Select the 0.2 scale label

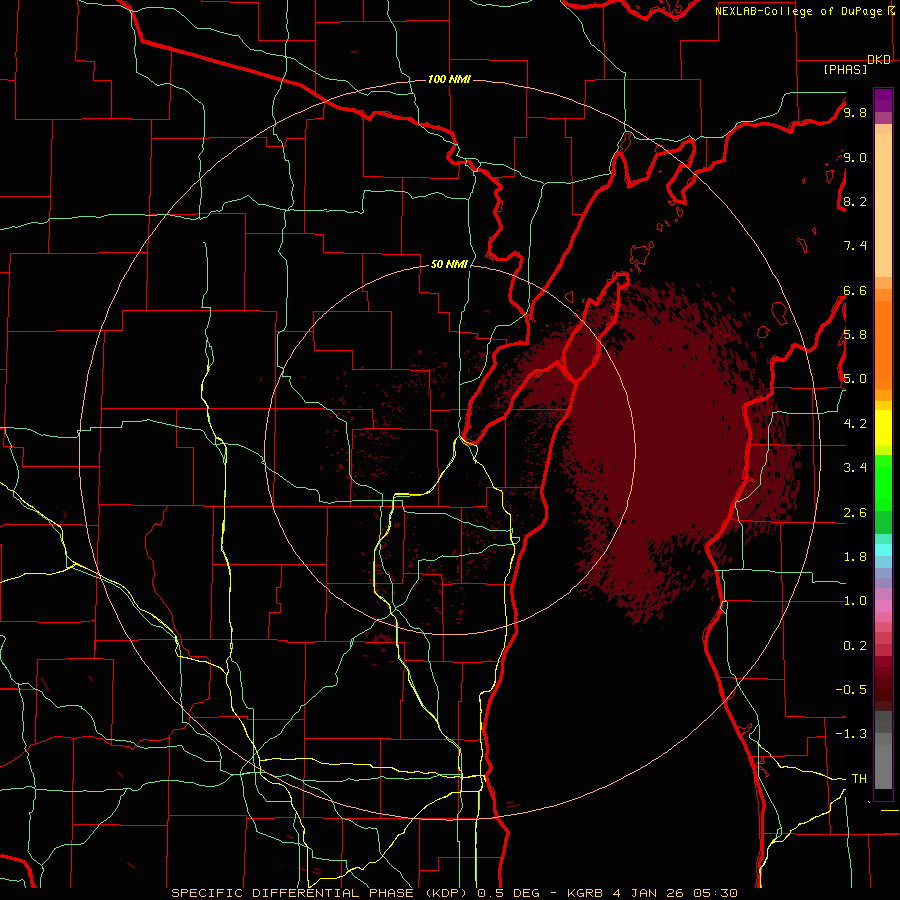pyautogui.click(x=855, y=645)
